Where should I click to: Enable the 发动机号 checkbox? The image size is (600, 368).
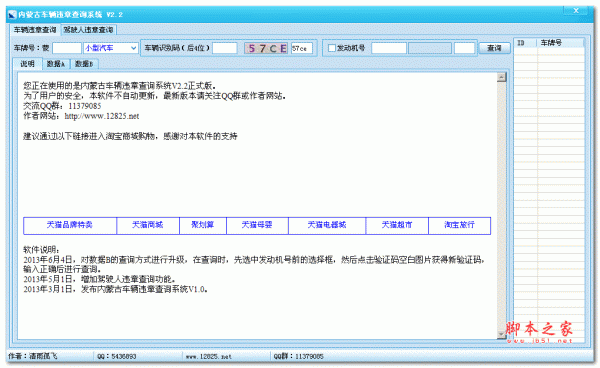tap(332, 48)
